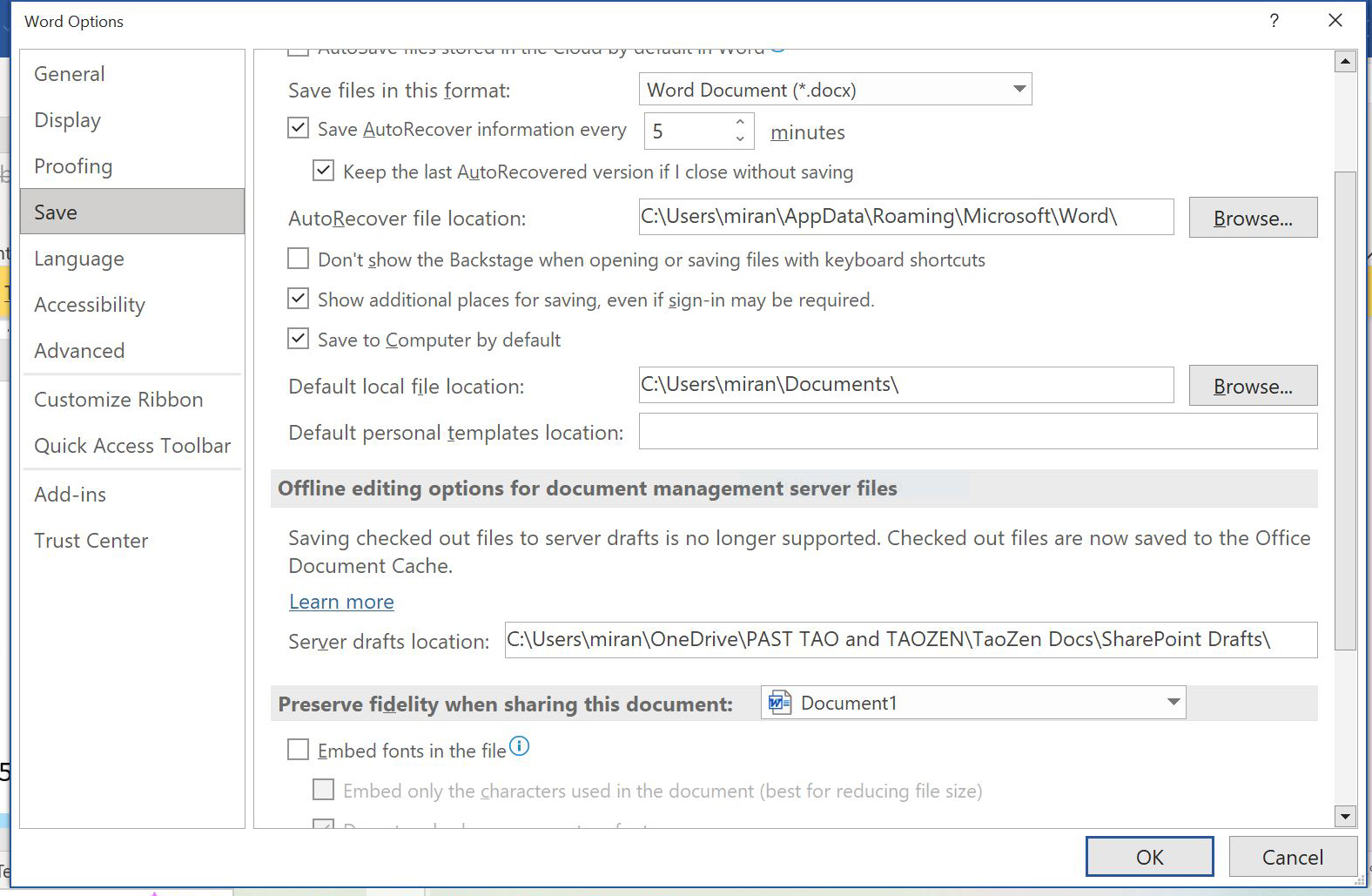Enable Don't show the Backstage checkbox
Screen dimensions: 1372x896
298,259
